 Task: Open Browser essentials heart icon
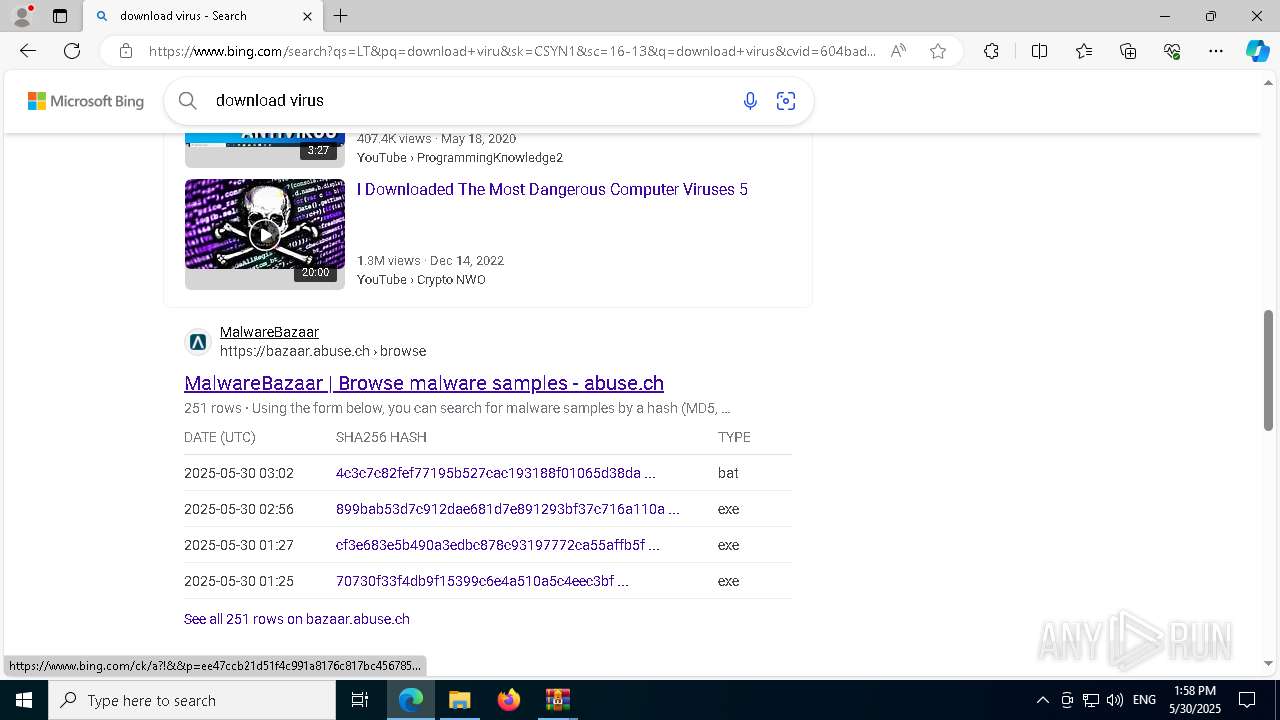[x=1172, y=51]
